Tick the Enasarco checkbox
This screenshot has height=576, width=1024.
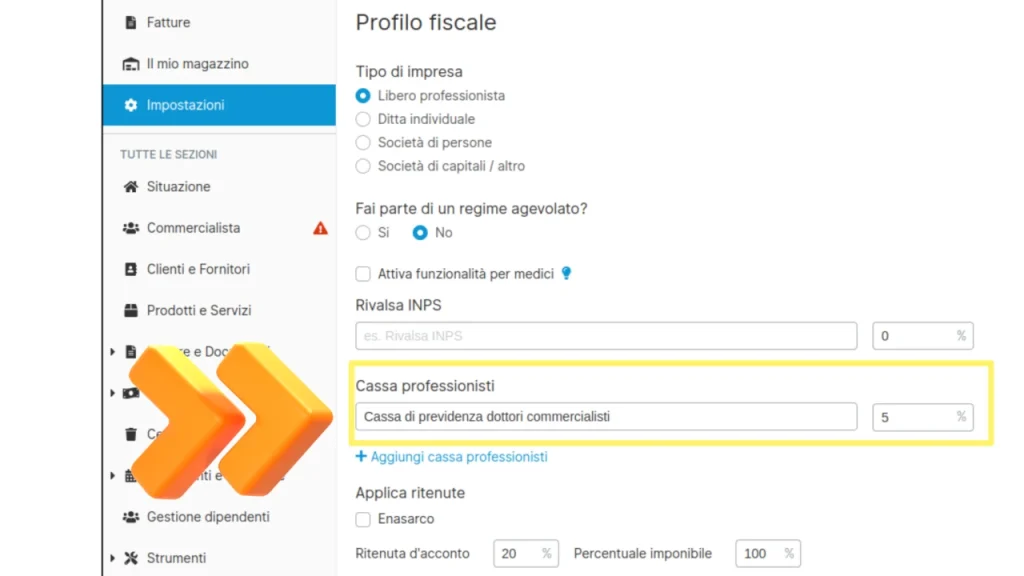point(362,519)
